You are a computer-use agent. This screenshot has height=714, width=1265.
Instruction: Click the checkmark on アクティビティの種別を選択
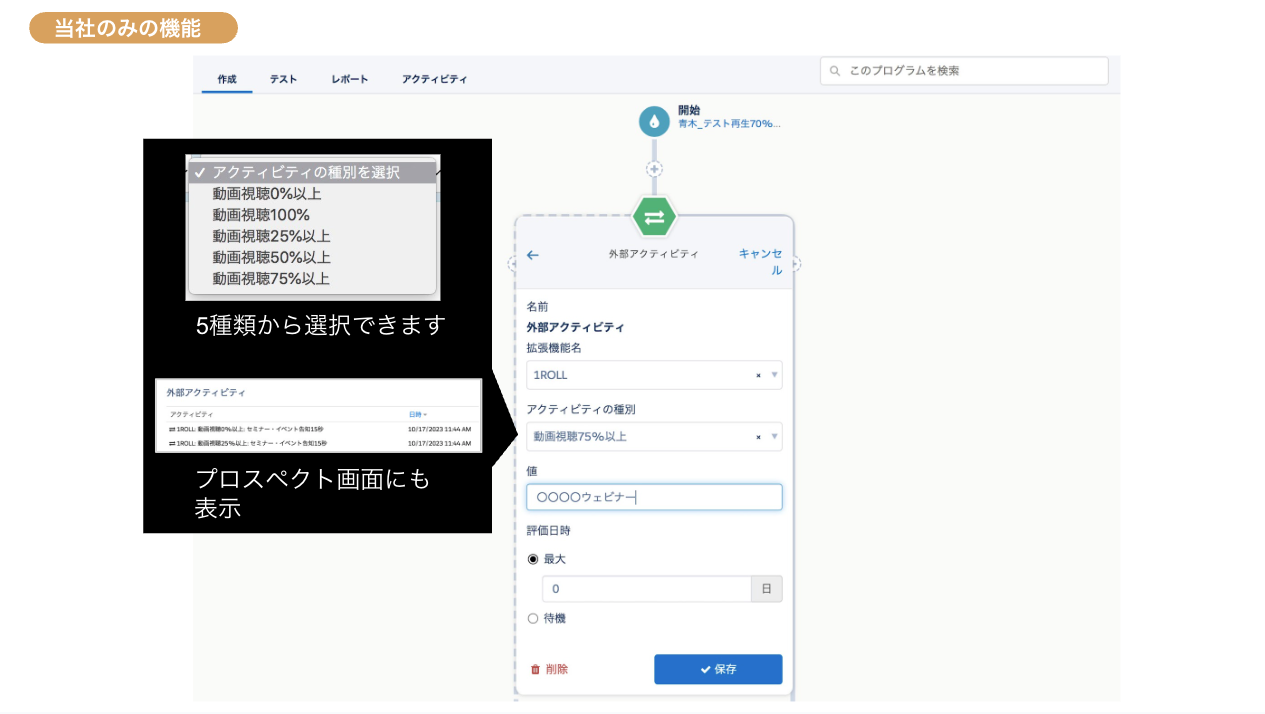[198, 171]
